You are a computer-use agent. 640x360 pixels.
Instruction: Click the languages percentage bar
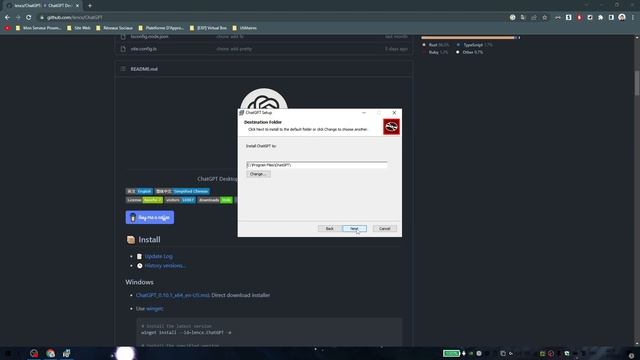(x=471, y=38)
